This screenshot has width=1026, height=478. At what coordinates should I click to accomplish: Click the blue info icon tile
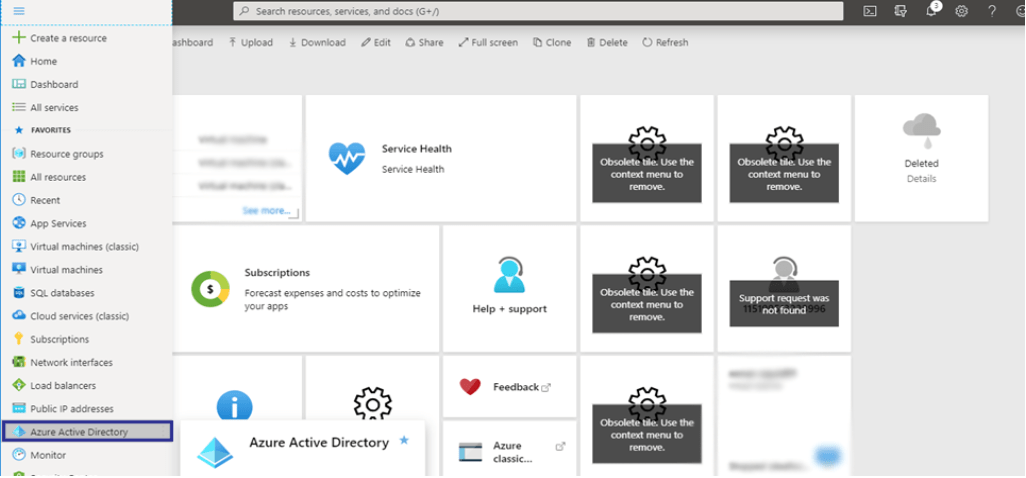click(235, 406)
